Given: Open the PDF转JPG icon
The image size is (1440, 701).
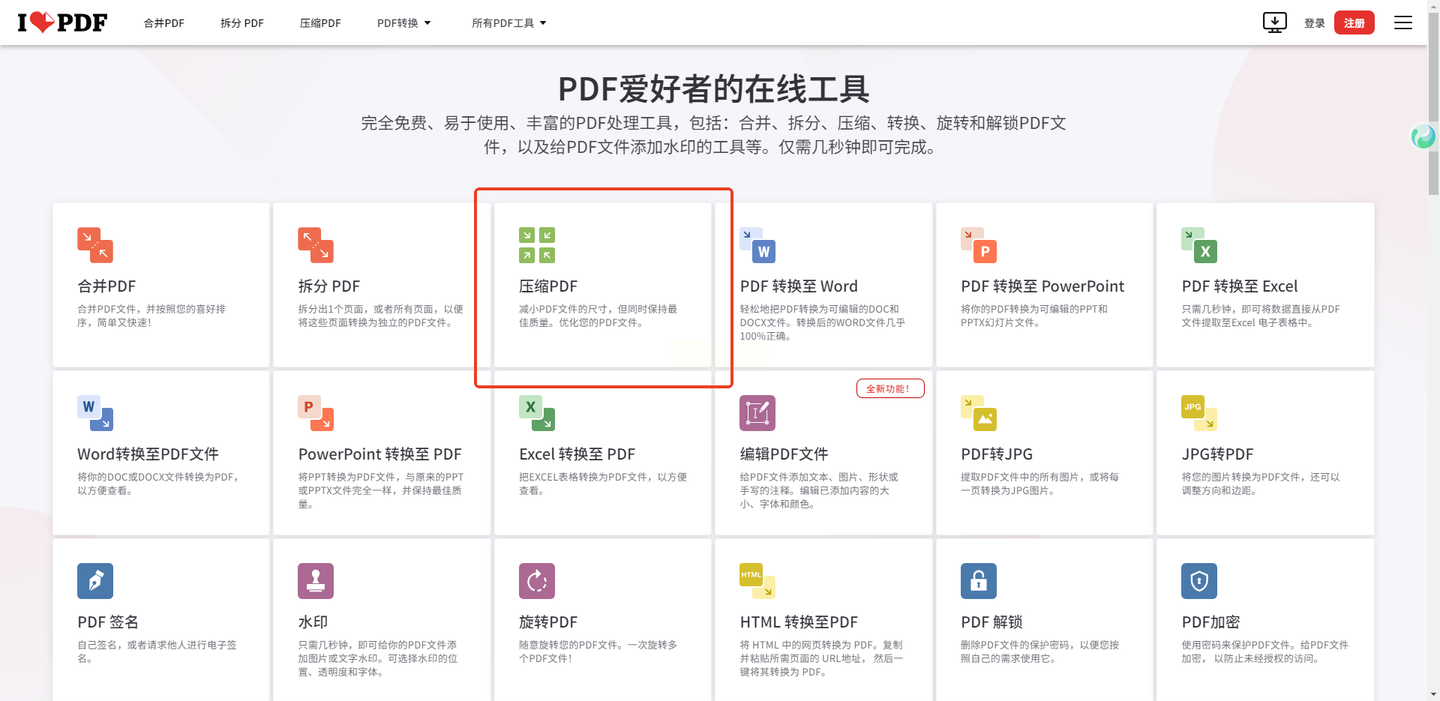Looking at the screenshot, I should pyautogui.click(x=979, y=413).
